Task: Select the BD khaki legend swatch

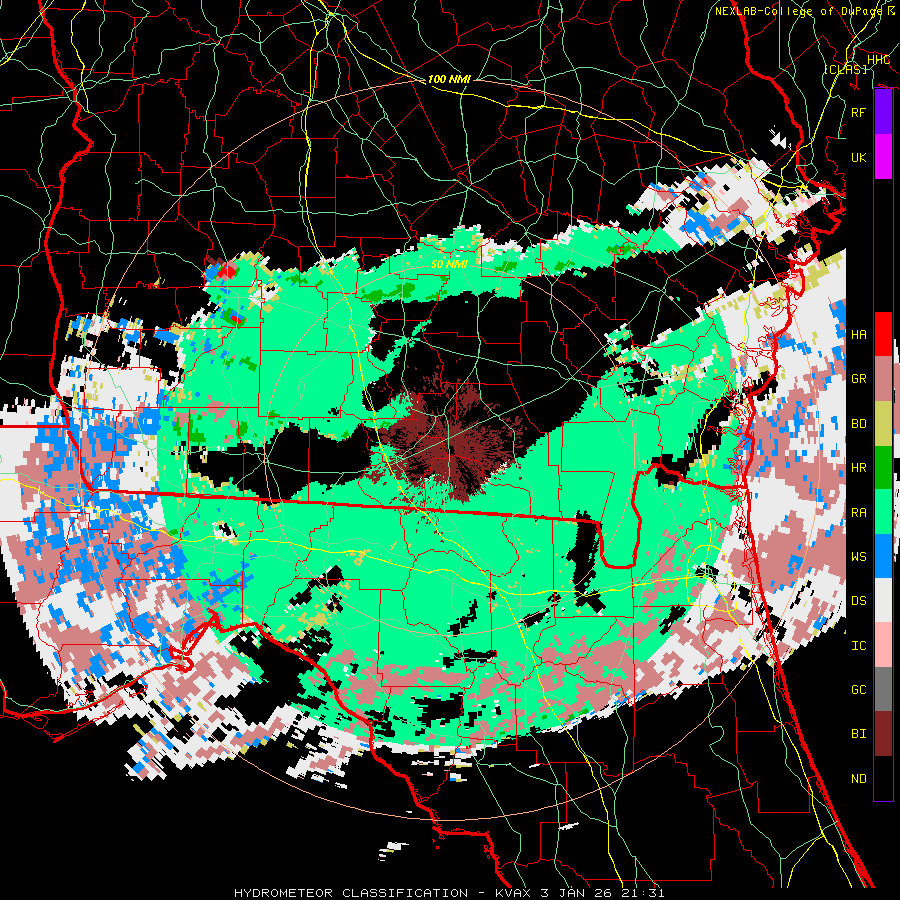Action: coord(883,424)
